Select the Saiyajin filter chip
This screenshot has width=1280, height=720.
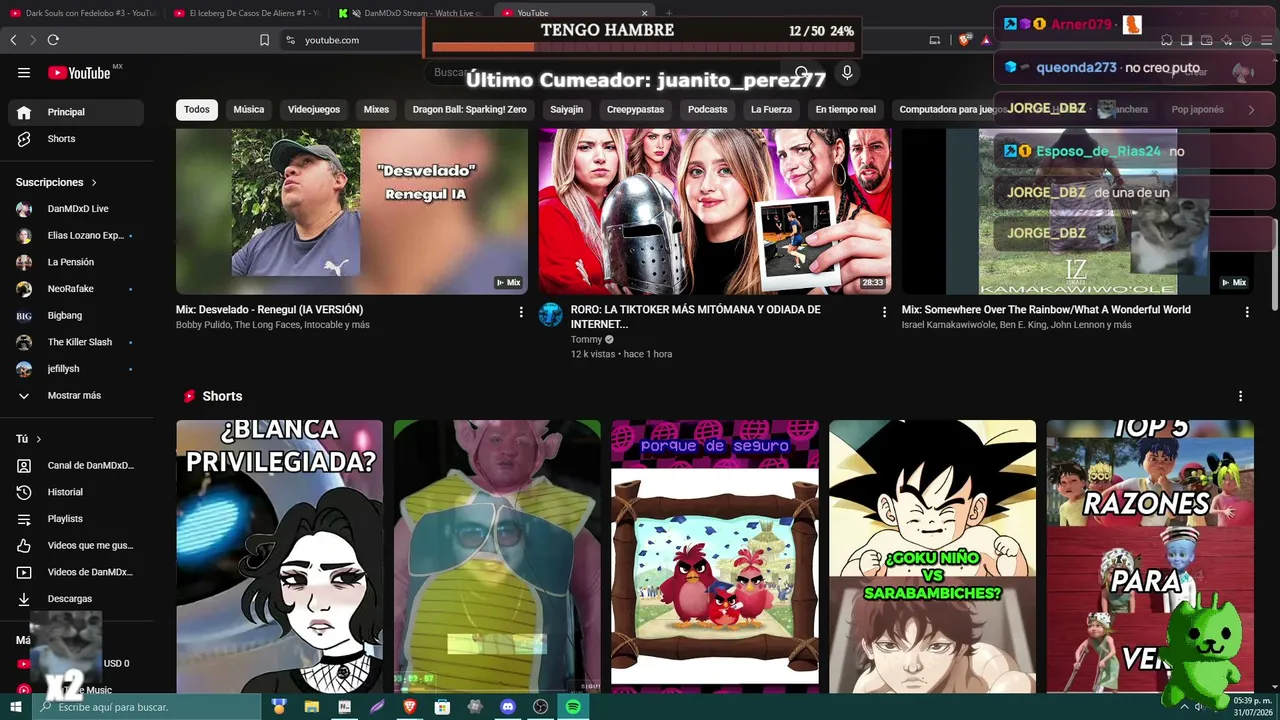tap(566, 110)
